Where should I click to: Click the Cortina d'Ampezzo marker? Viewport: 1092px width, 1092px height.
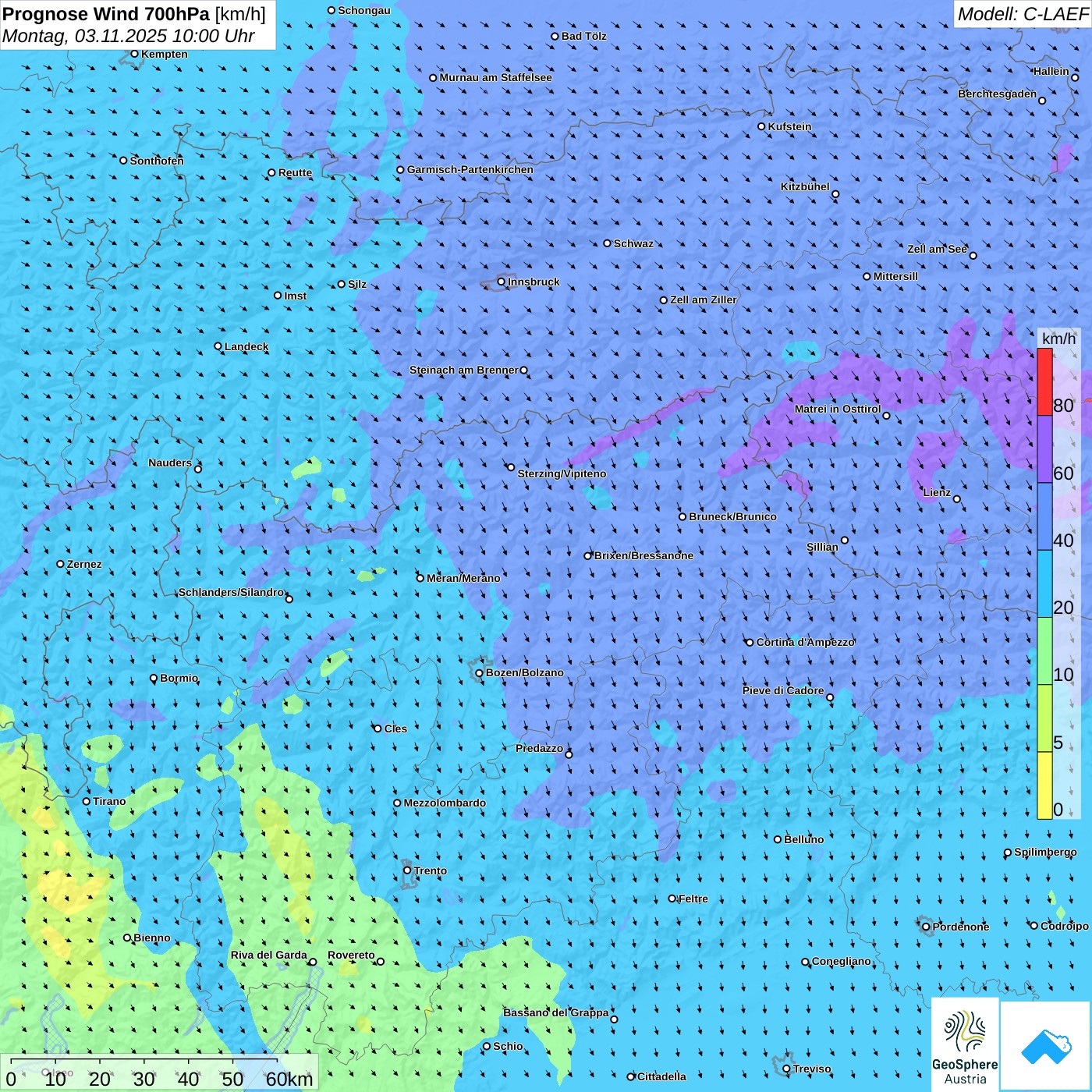750,643
